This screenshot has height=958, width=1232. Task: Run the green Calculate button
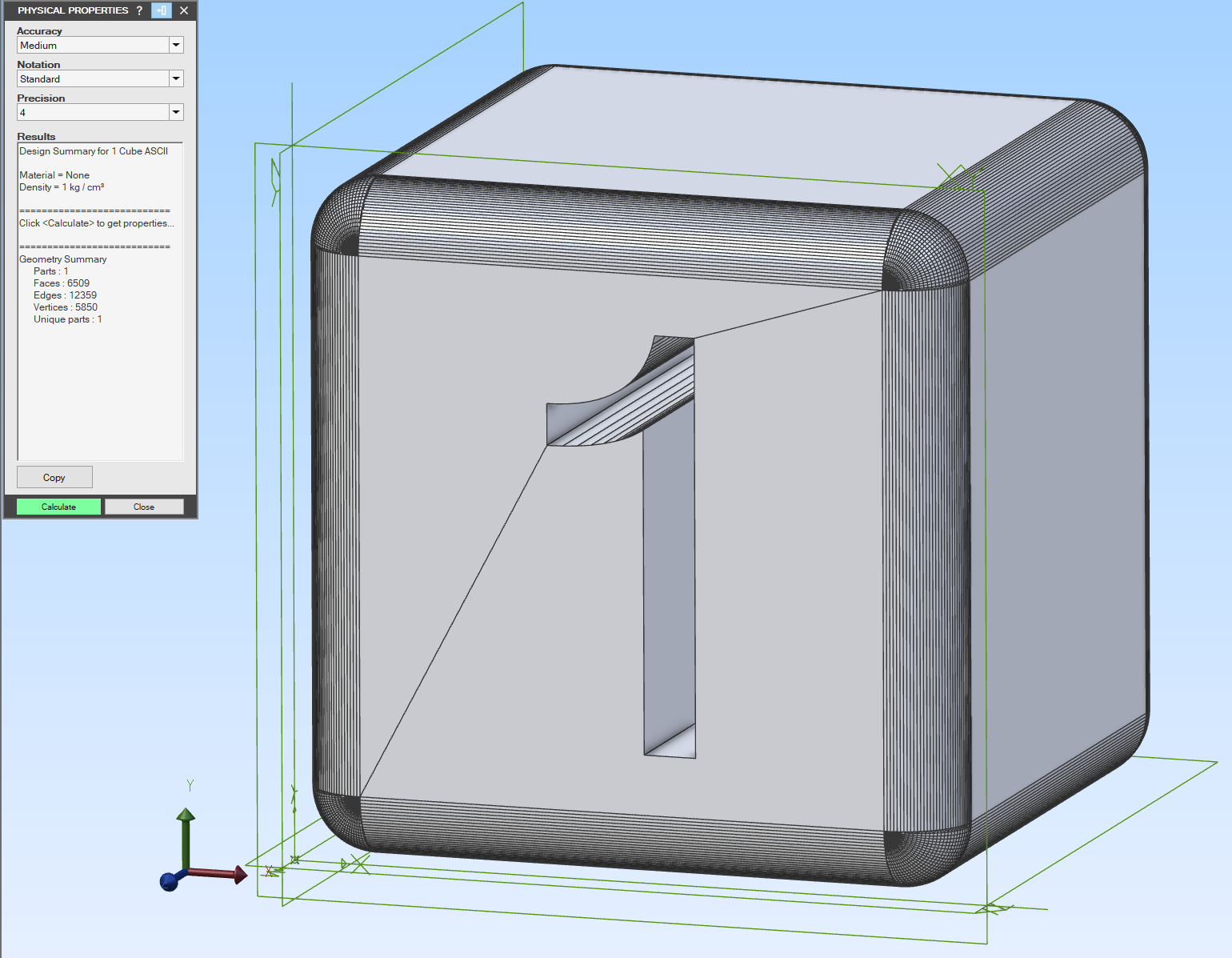(x=59, y=507)
